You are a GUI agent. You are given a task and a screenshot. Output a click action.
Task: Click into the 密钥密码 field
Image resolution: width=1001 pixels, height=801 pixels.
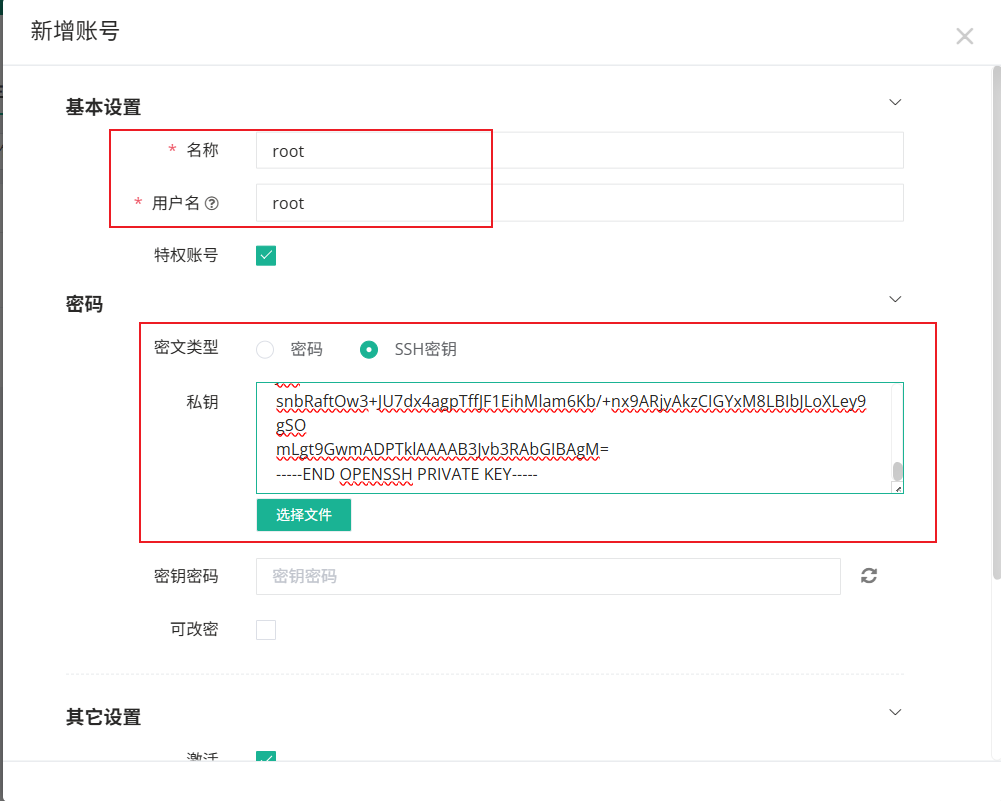547,577
